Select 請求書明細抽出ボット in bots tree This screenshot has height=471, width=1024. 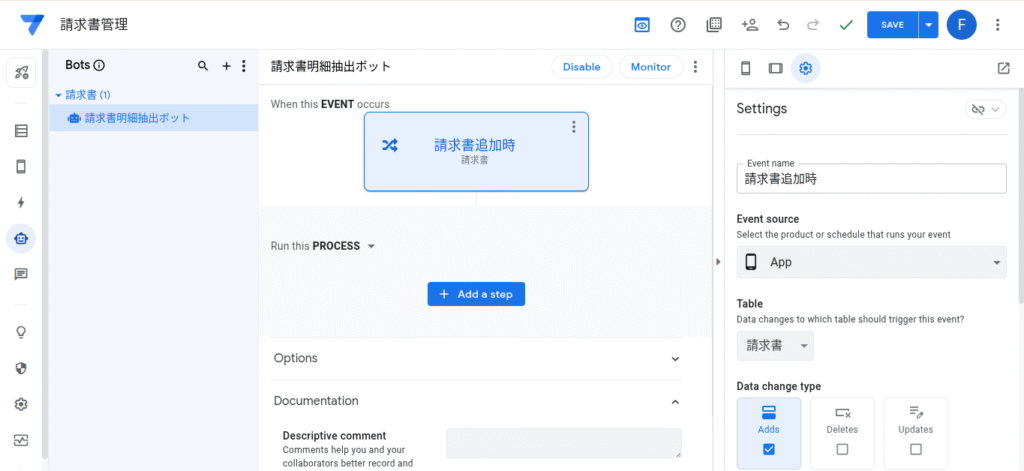[x=137, y=118]
